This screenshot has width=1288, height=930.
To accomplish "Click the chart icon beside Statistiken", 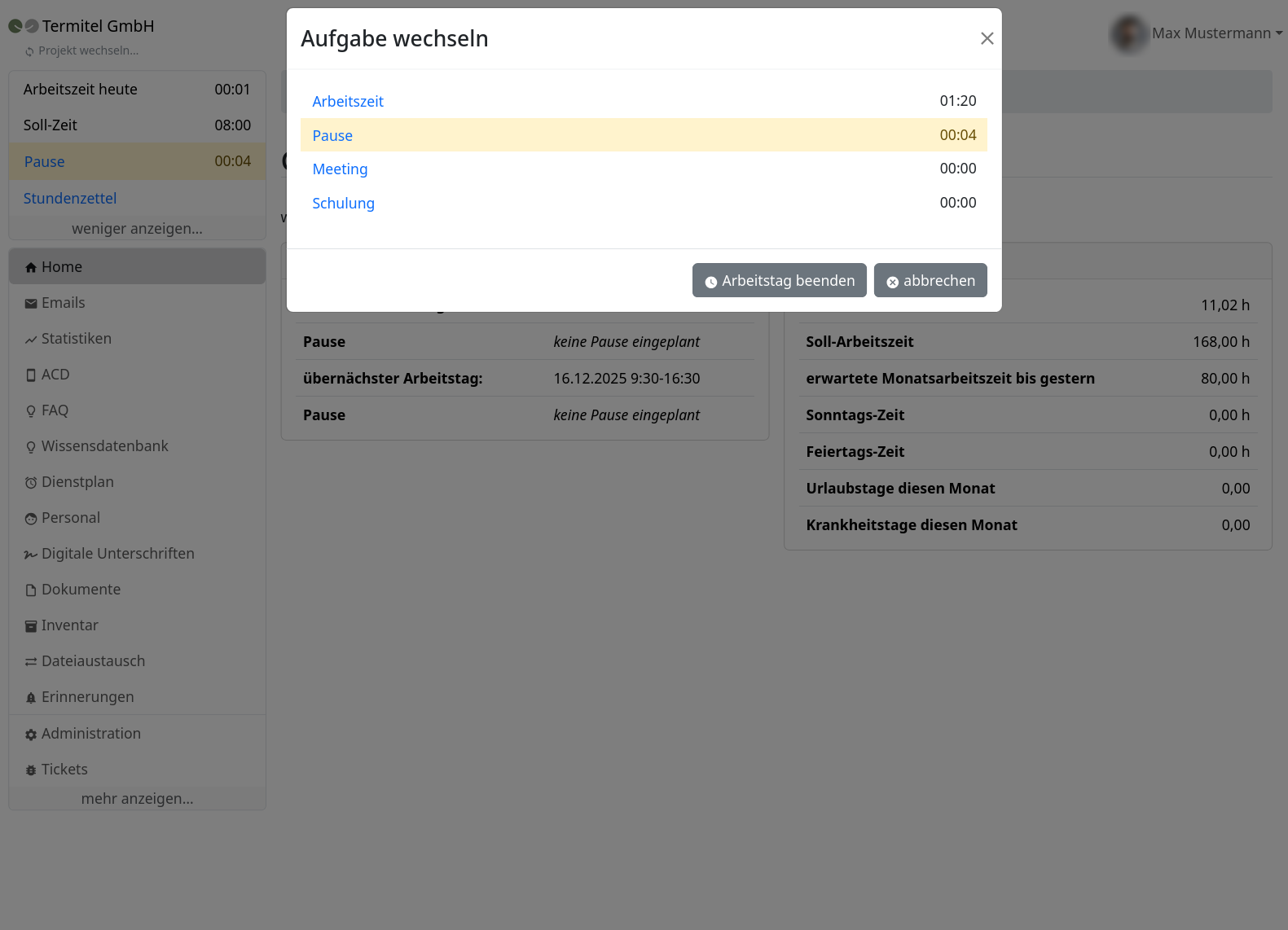I will [31, 340].
